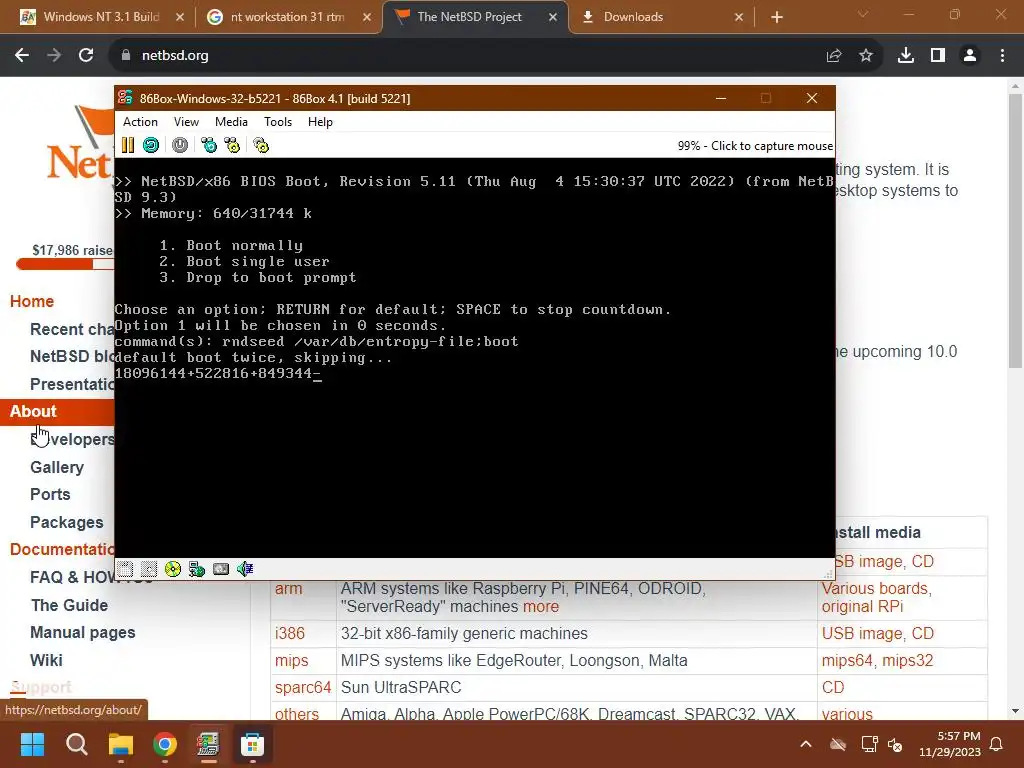Reload the netbsd.org page
The image size is (1024, 768).
point(86,56)
